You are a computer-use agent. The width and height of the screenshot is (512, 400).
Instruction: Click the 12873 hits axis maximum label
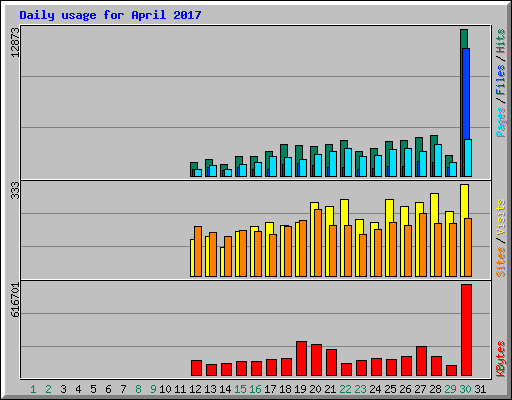[15, 43]
